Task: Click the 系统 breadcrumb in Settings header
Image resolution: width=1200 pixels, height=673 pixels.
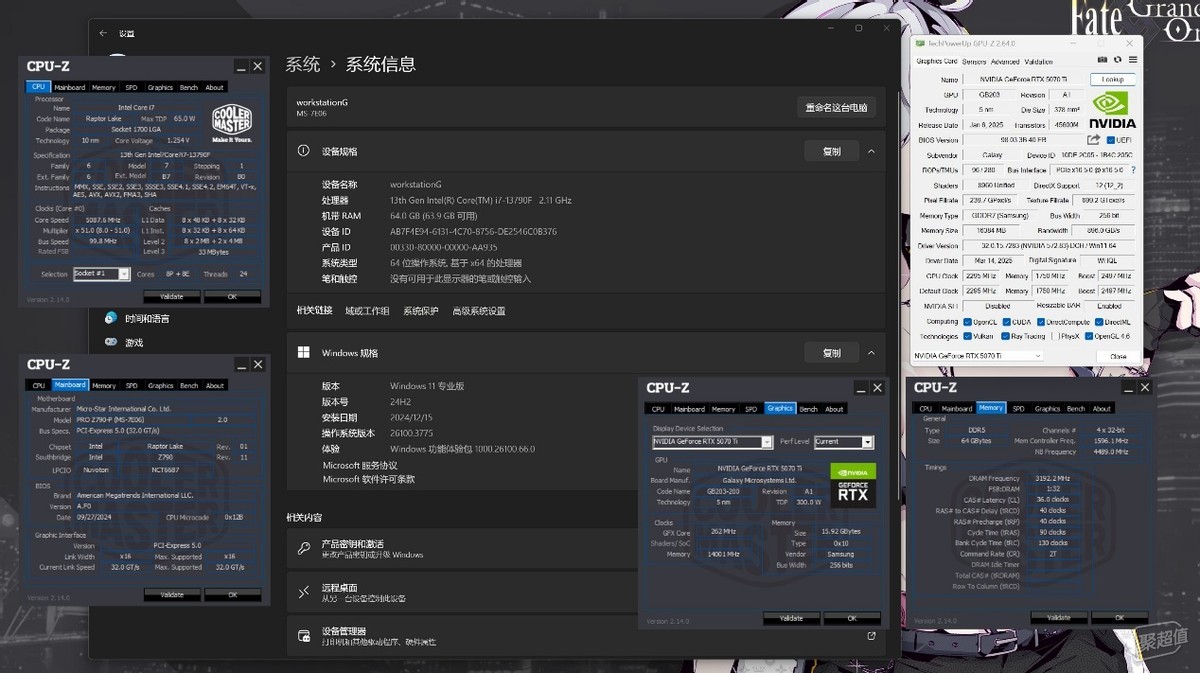Action: [303, 64]
